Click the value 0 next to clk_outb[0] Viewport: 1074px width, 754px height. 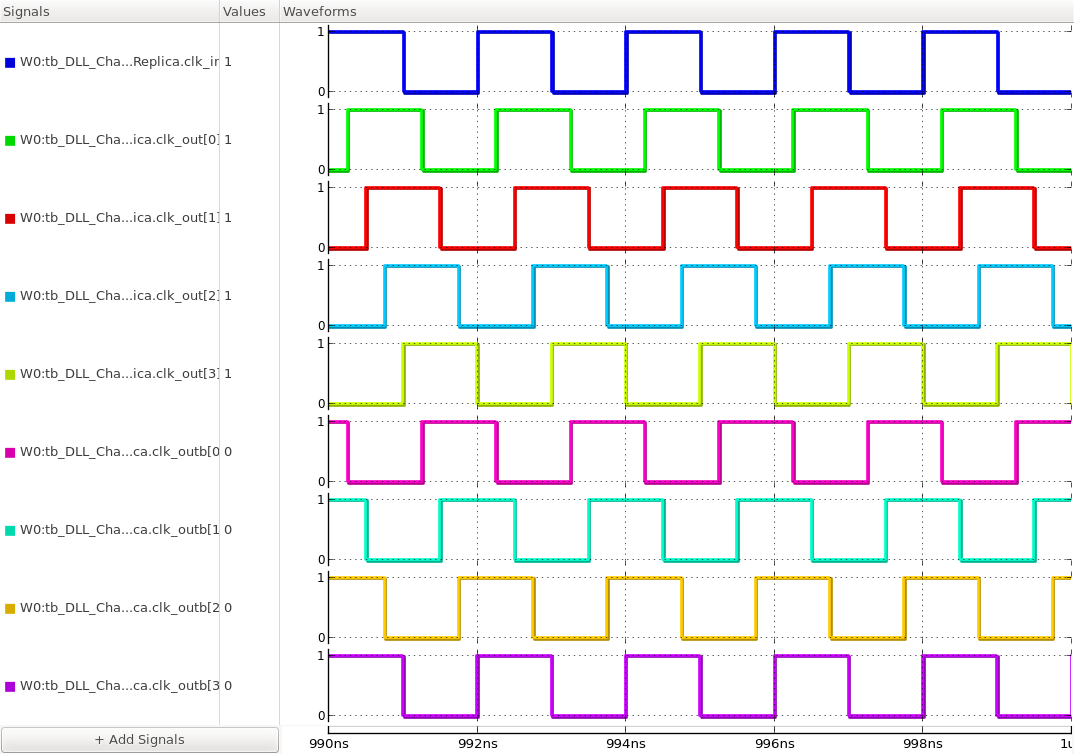pos(227,451)
